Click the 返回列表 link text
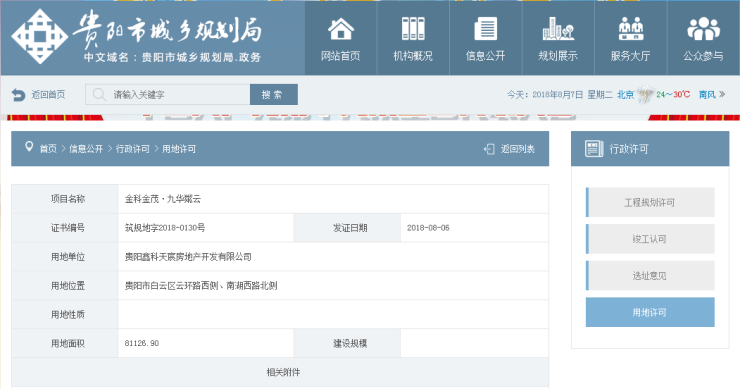The height and width of the screenshot is (389, 740). (x=518, y=149)
